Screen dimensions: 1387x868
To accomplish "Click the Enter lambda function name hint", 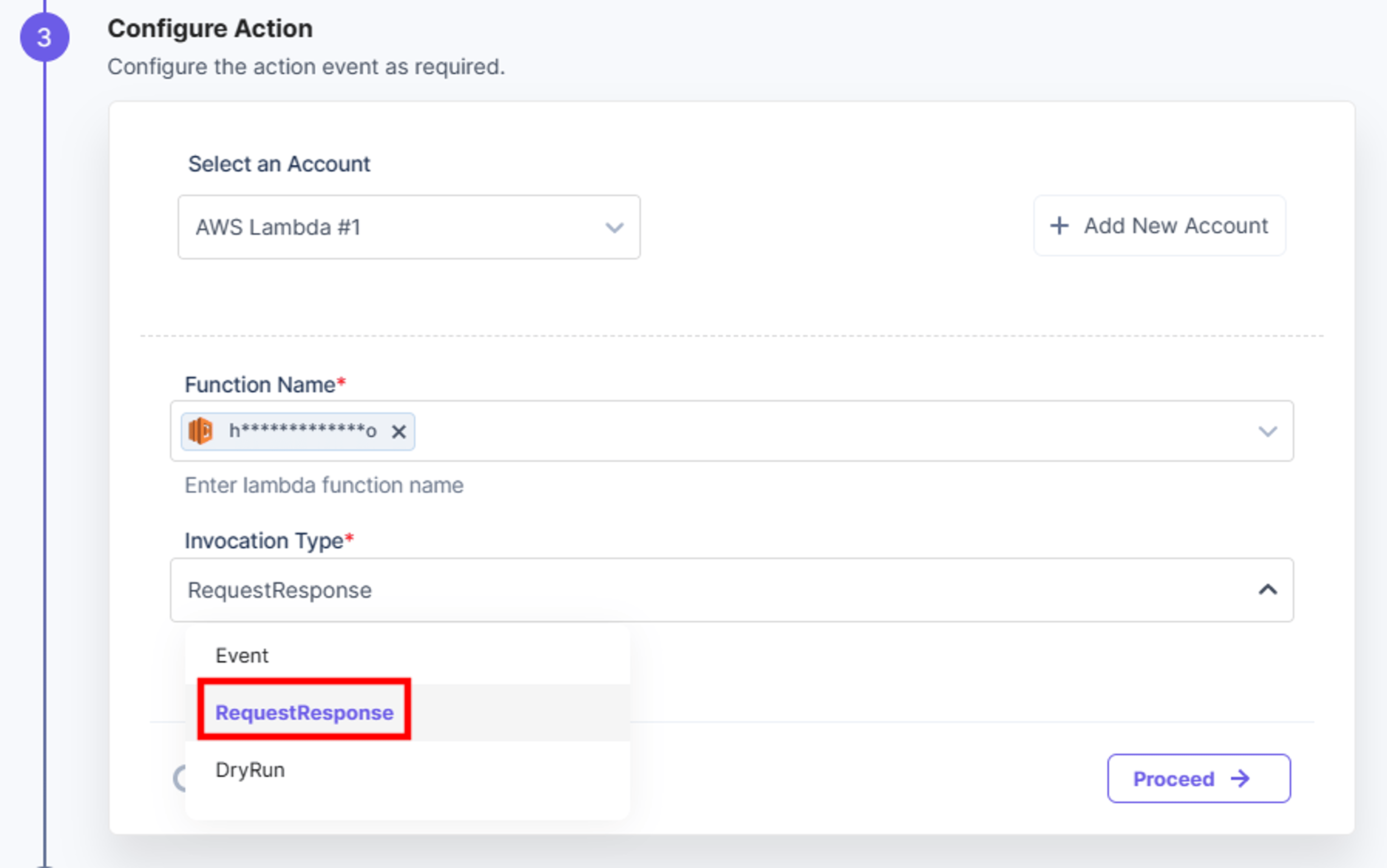I will coord(324,486).
